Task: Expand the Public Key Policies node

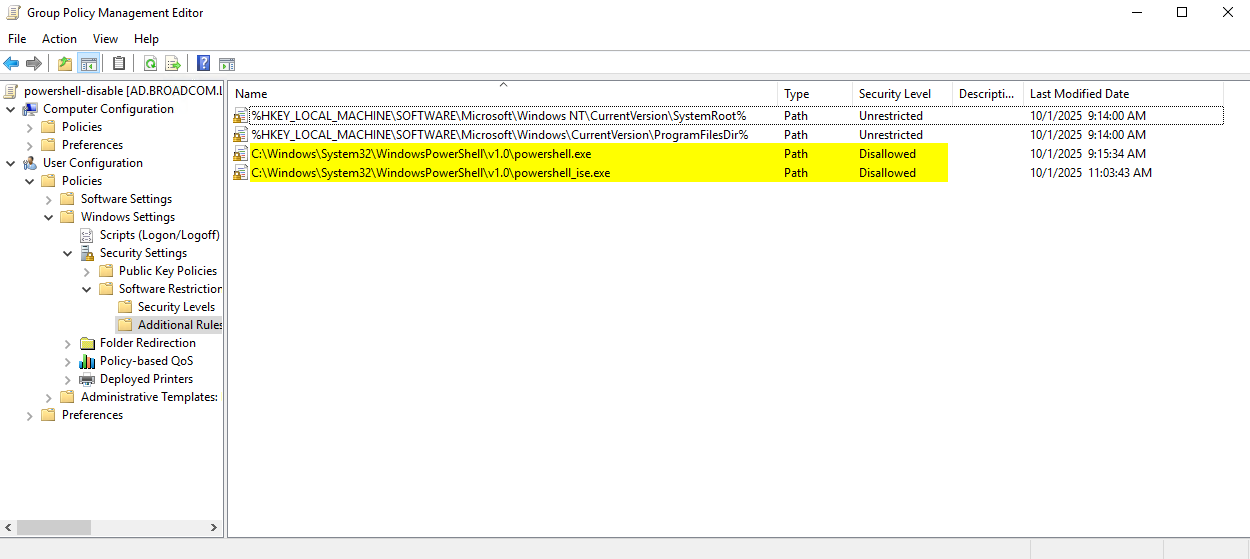Action: [87, 271]
